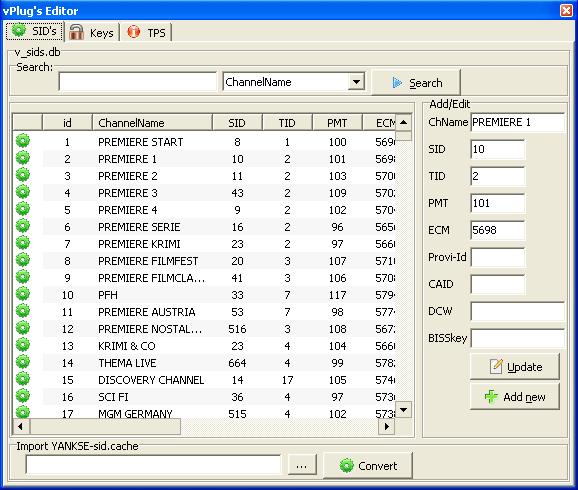This screenshot has width=578, height=490.
Task: Click PMT value 117 in PFH row
Action: 337,295
